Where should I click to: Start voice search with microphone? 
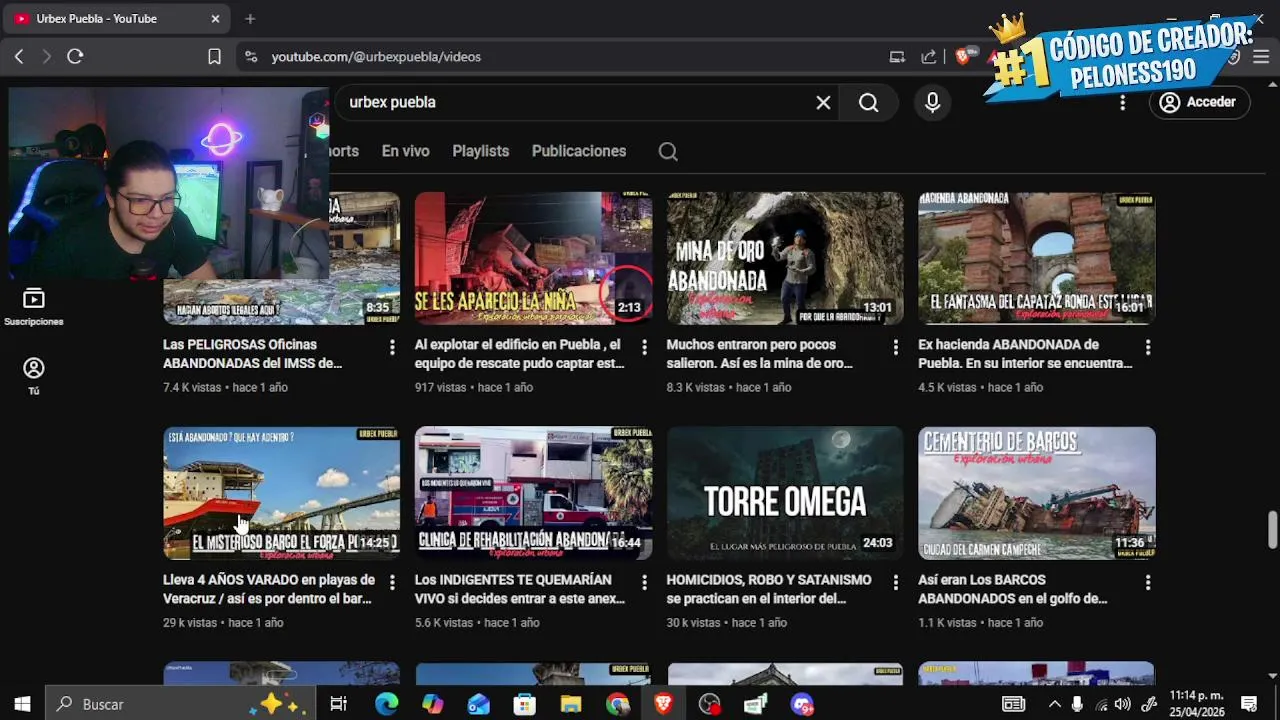(932, 102)
